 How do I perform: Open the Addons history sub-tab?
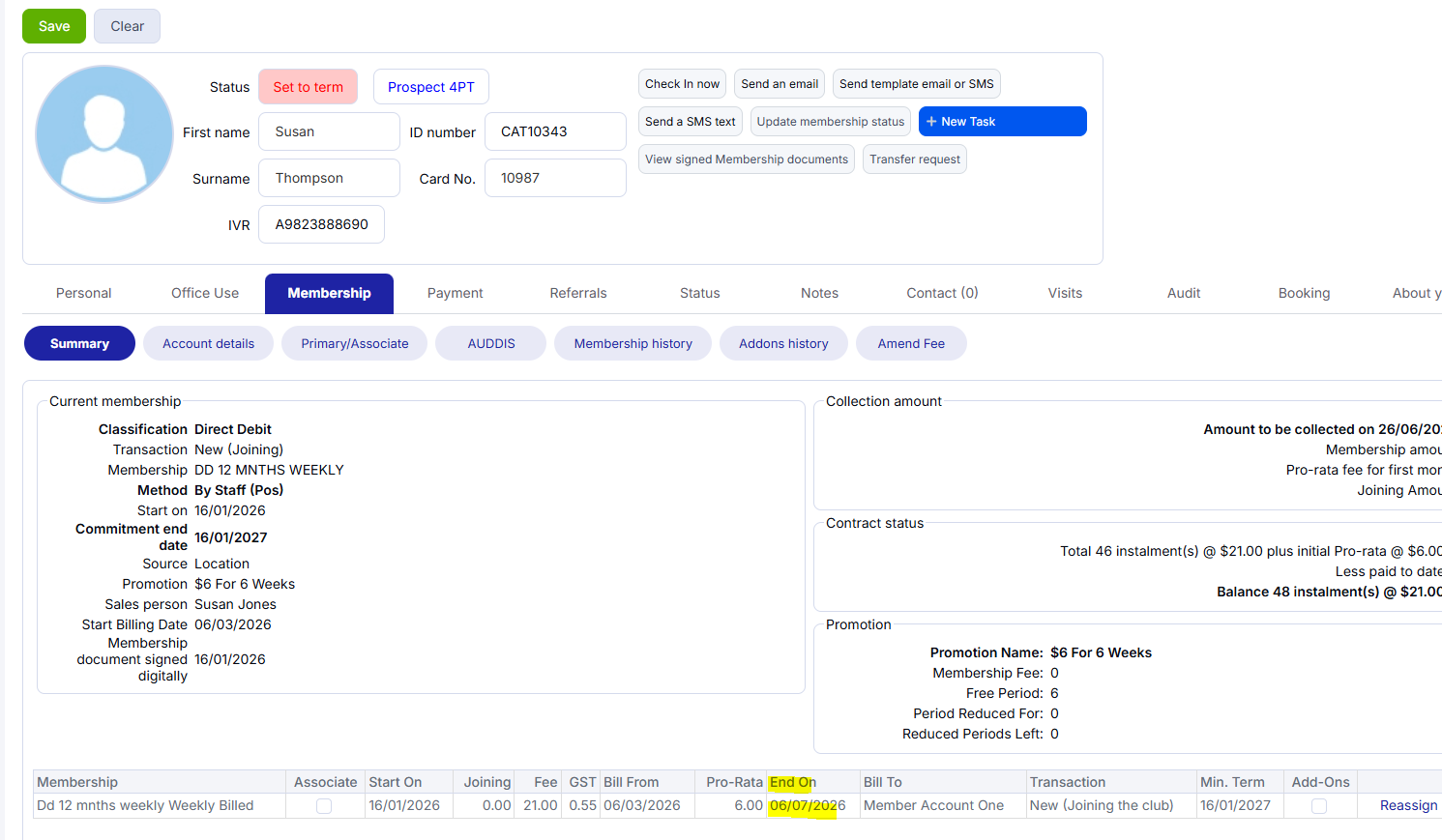784,343
